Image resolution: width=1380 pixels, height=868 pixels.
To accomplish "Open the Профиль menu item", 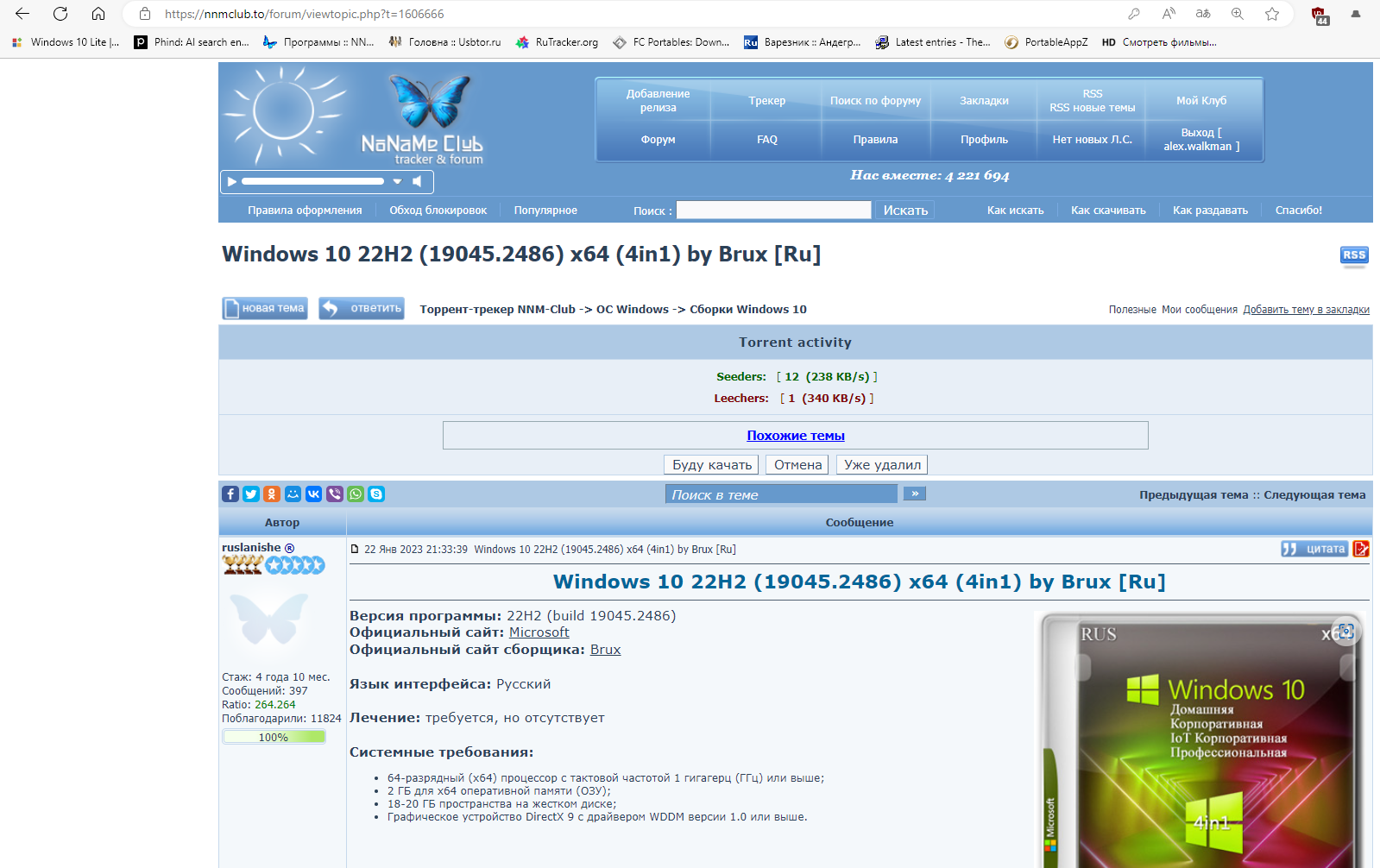I will (984, 140).
